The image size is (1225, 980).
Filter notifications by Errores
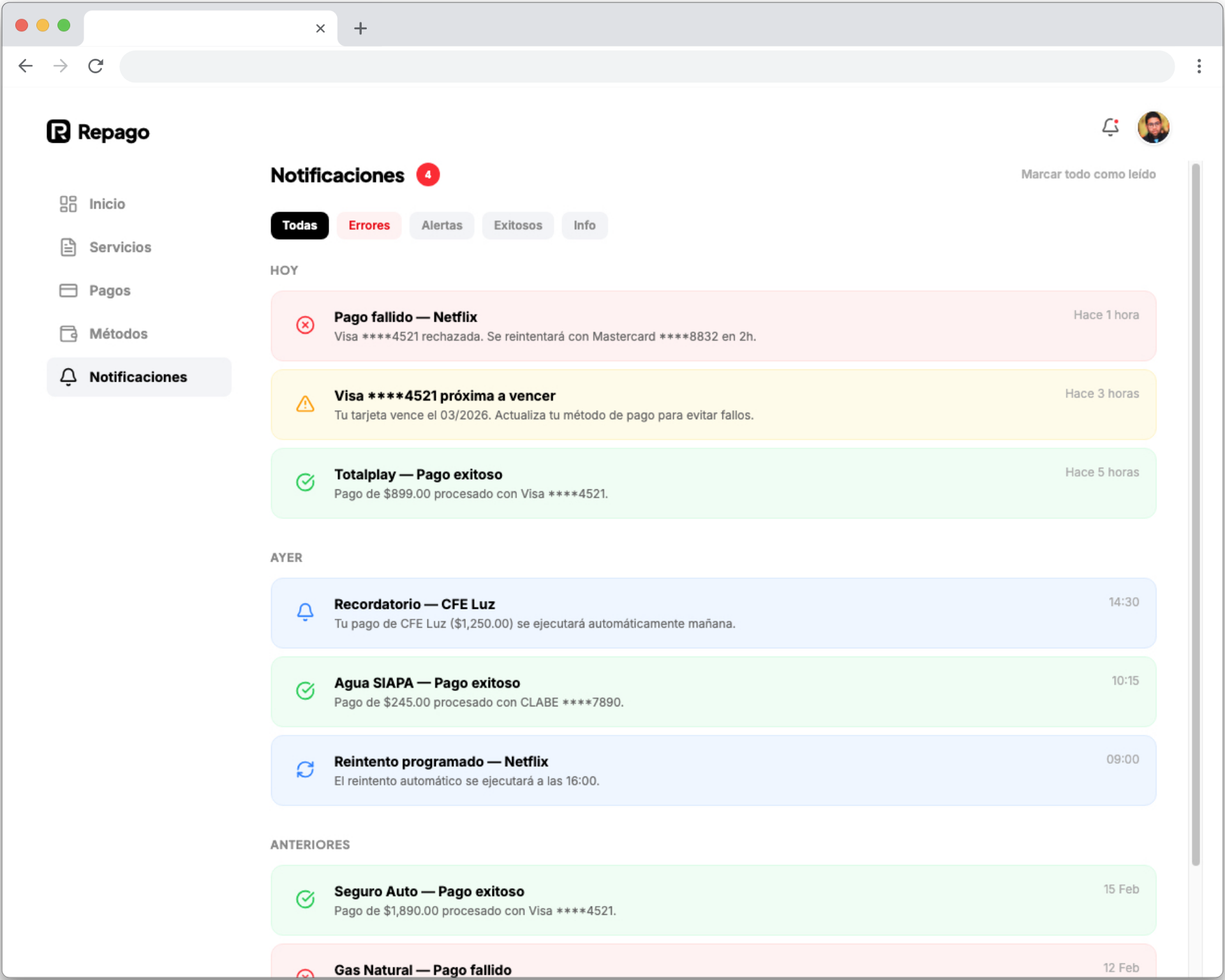(369, 225)
